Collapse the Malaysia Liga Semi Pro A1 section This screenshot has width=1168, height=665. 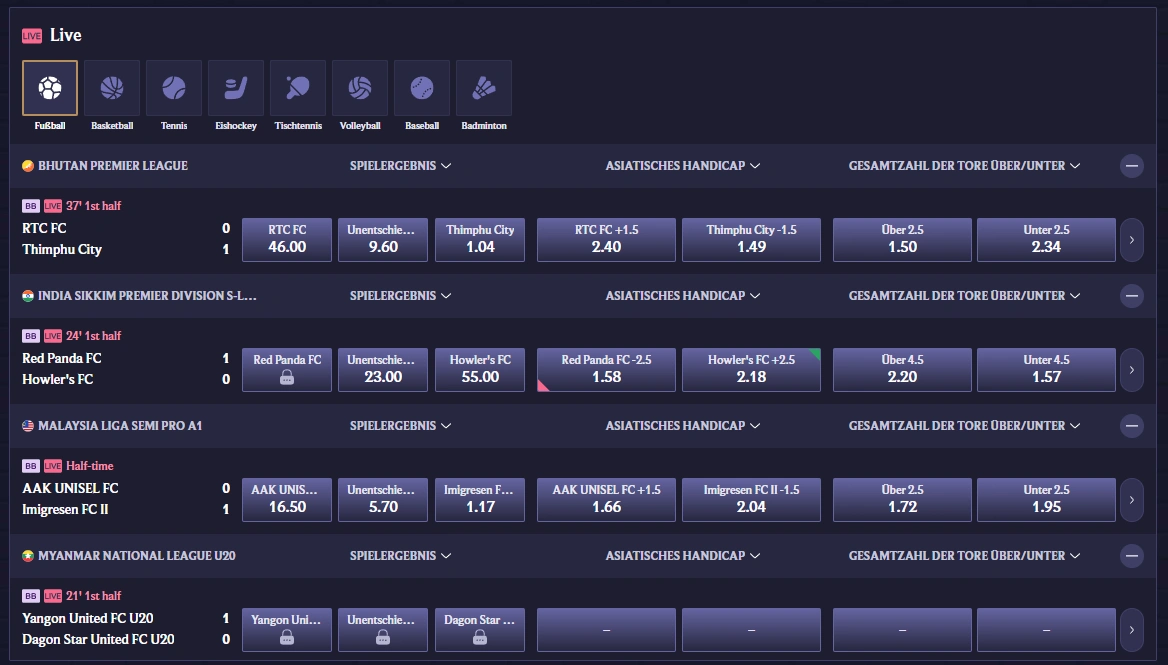1132,426
